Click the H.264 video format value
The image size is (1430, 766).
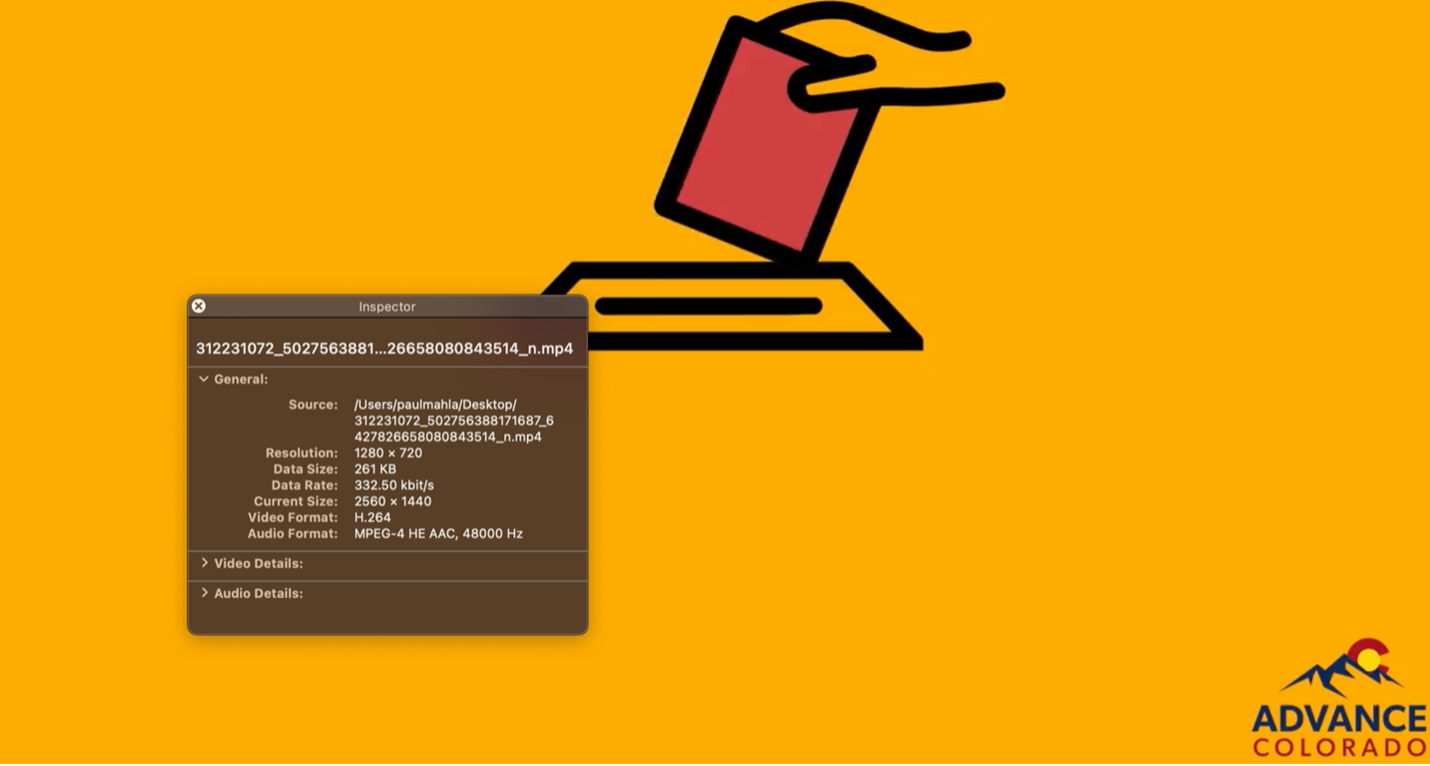click(x=372, y=517)
